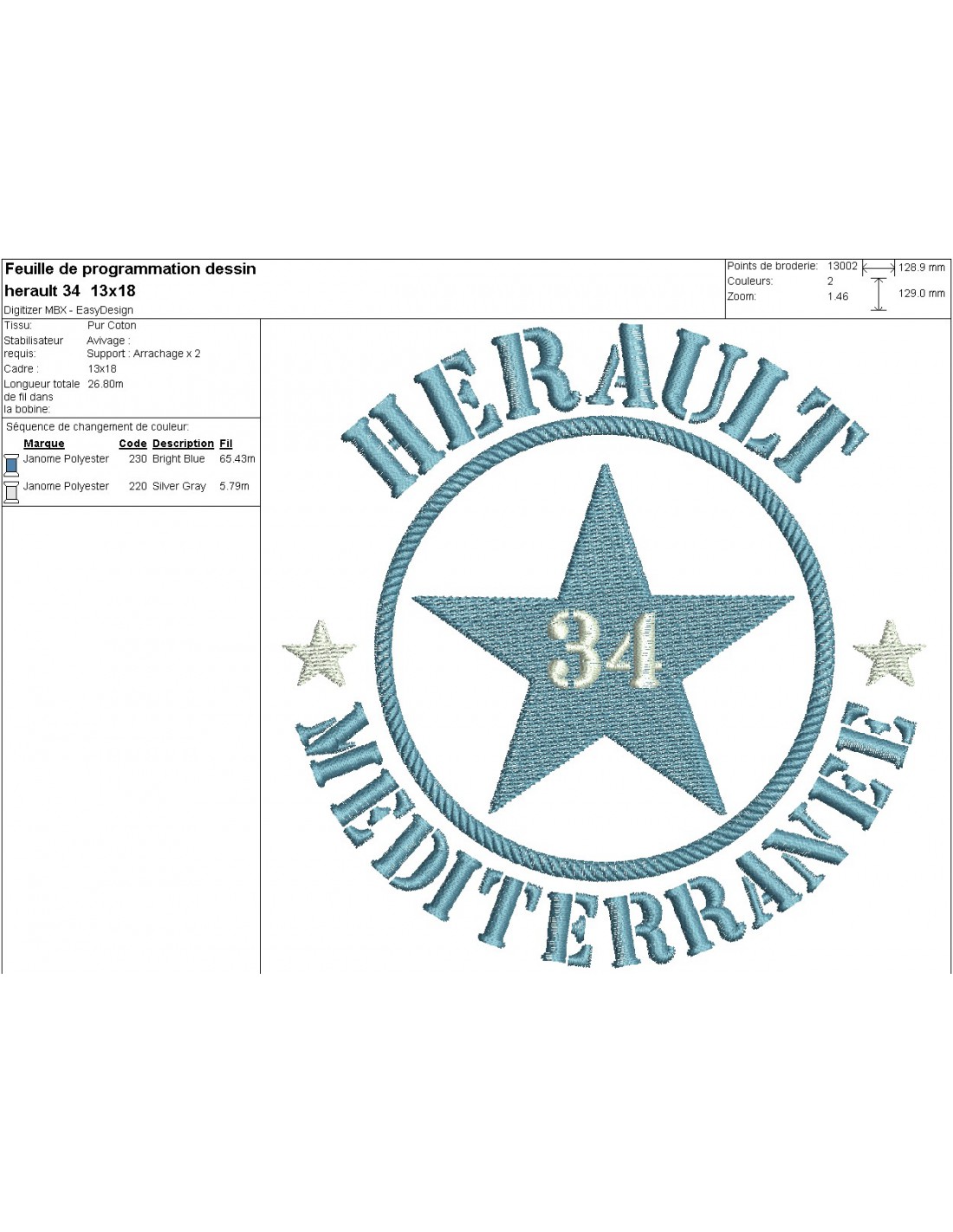953x1232 pixels.
Task: Select the Janome Polyester 230 Bright Blue row
Action: (x=130, y=459)
